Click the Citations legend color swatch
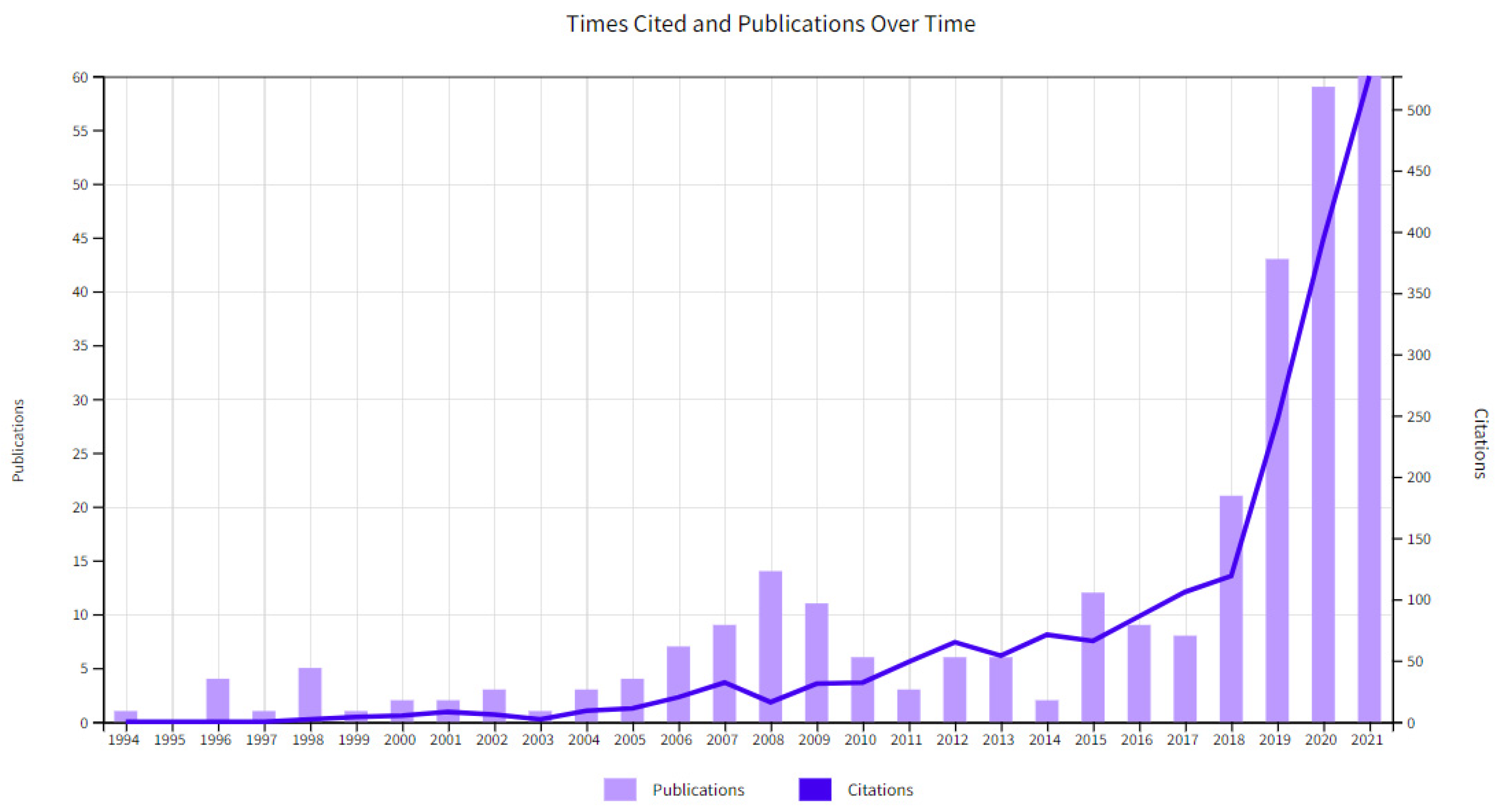This screenshot has height=812, width=1499. 815,789
